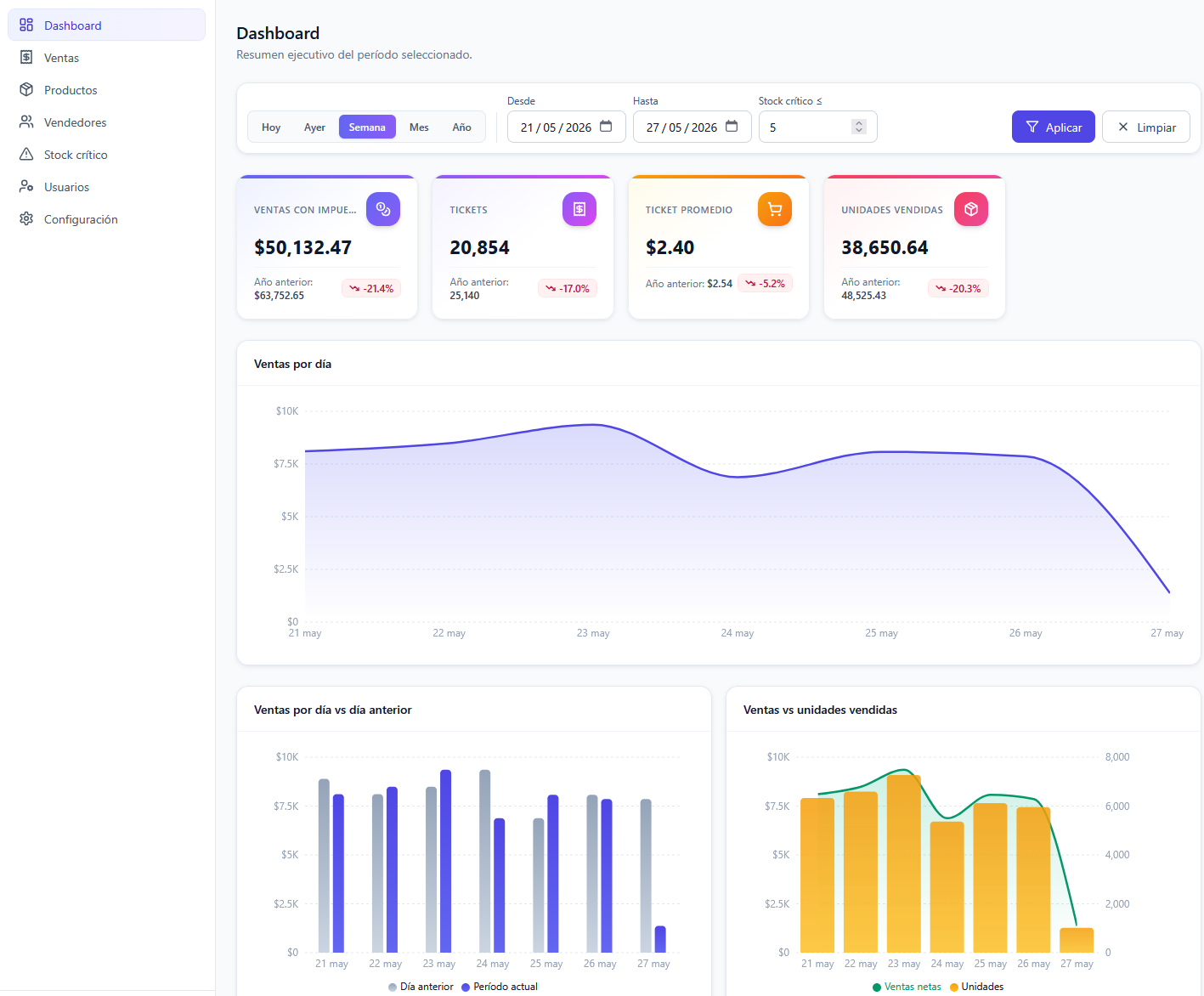Toggle Día anterior legend series
This screenshot has height=996, width=1204.
pyautogui.click(x=421, y=987)
